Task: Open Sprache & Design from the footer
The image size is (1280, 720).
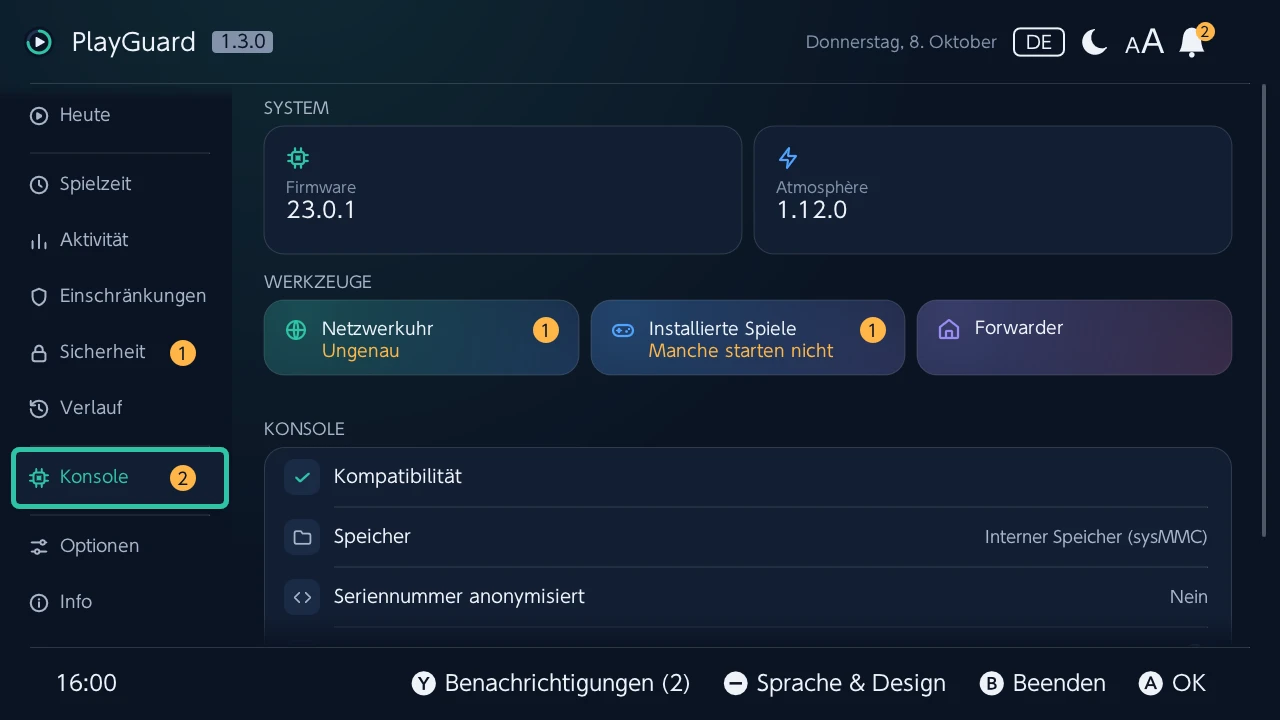Action: pos(834,683)
